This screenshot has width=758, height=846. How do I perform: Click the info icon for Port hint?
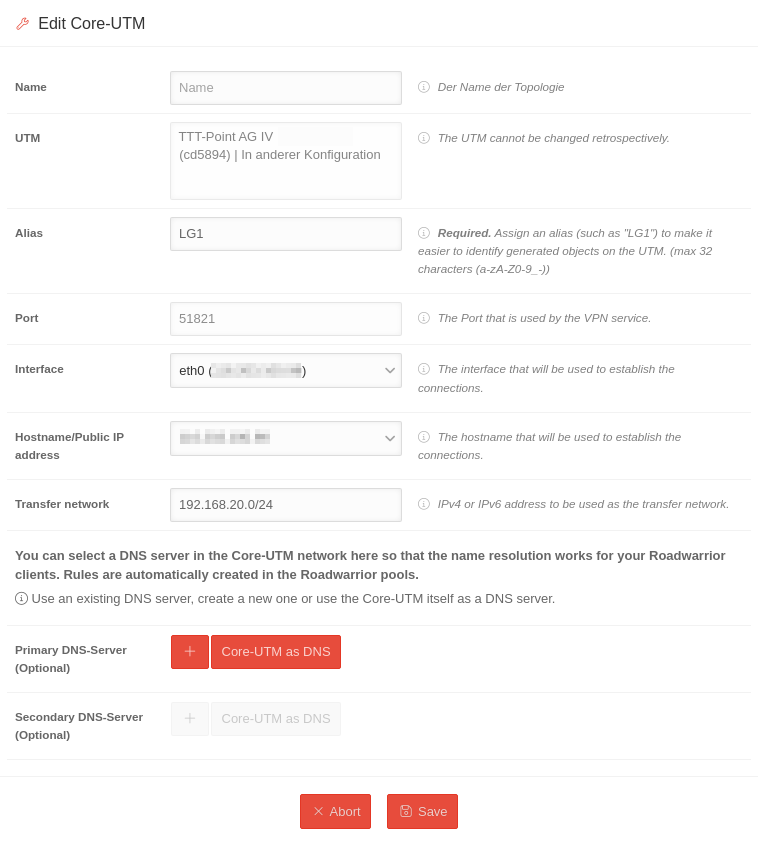(424, 318)
